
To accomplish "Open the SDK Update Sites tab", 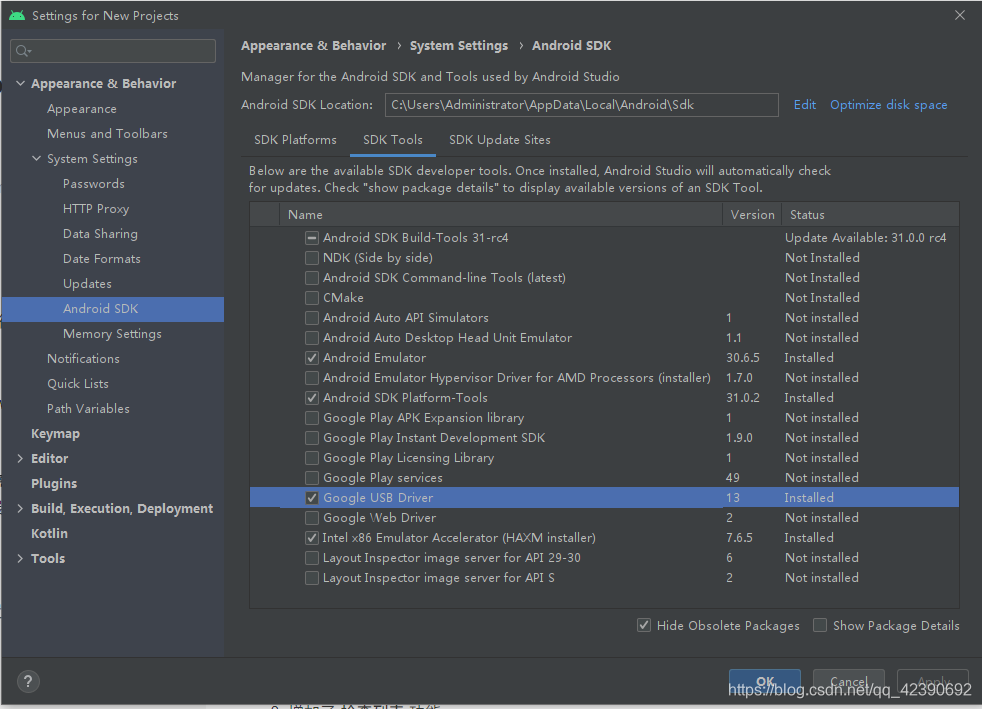I will (500, 140).
